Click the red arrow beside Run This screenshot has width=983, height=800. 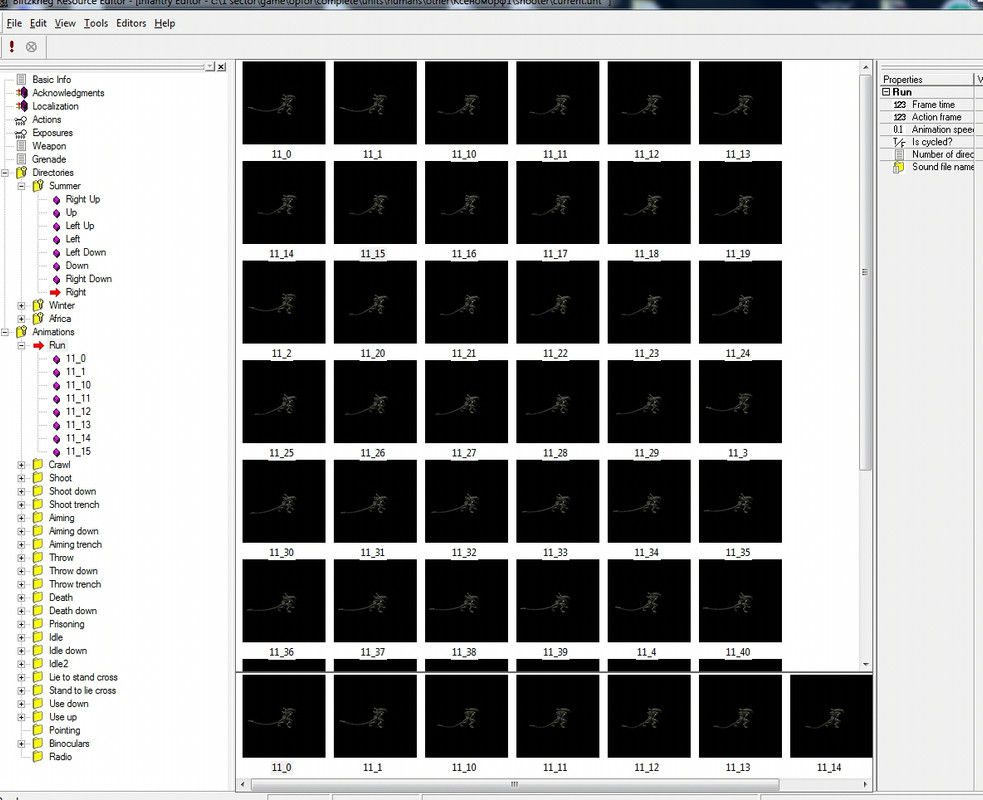39,345
